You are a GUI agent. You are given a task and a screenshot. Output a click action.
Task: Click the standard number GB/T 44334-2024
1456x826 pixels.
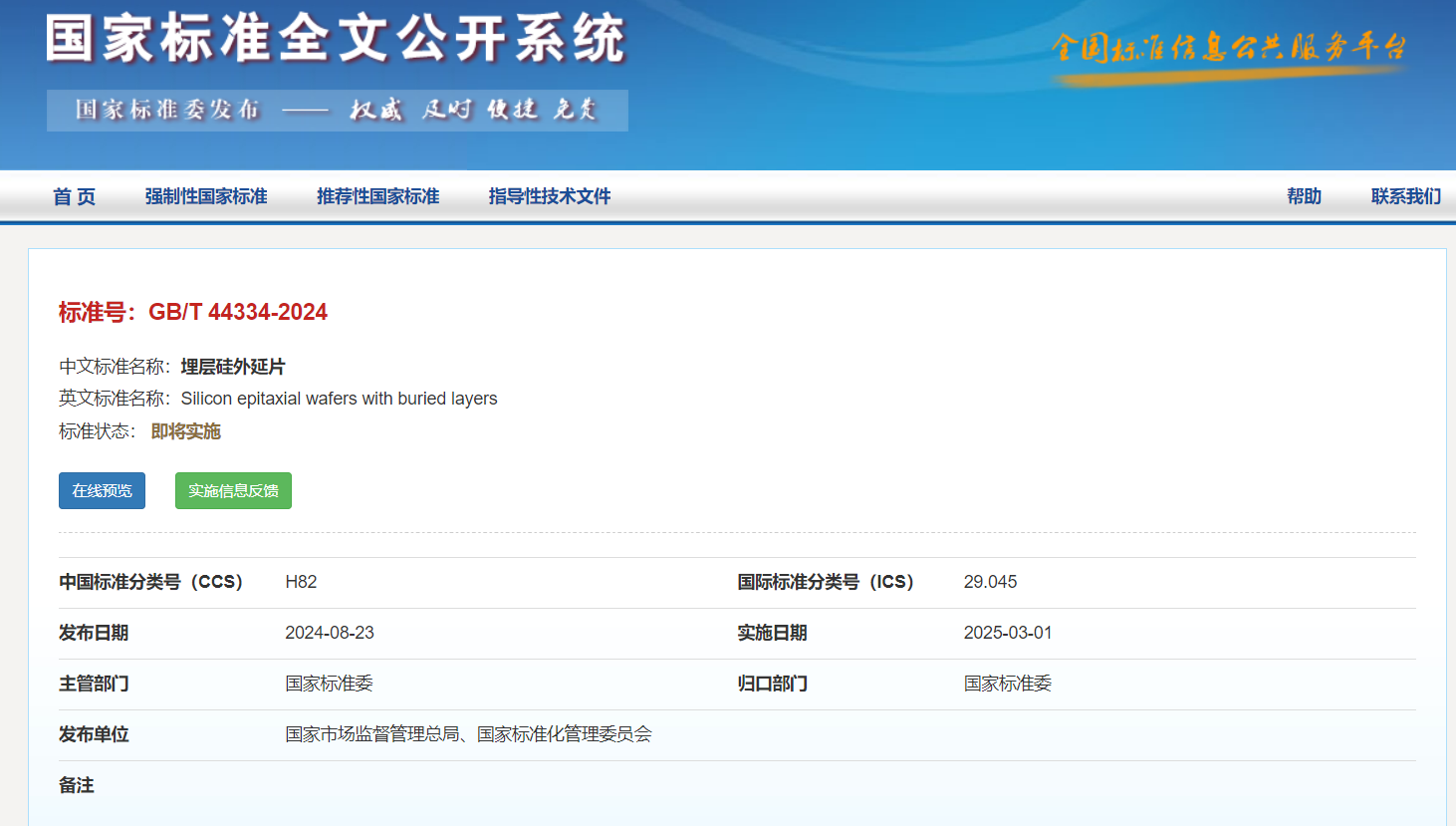pyautogui.click(x=237, y=313)
